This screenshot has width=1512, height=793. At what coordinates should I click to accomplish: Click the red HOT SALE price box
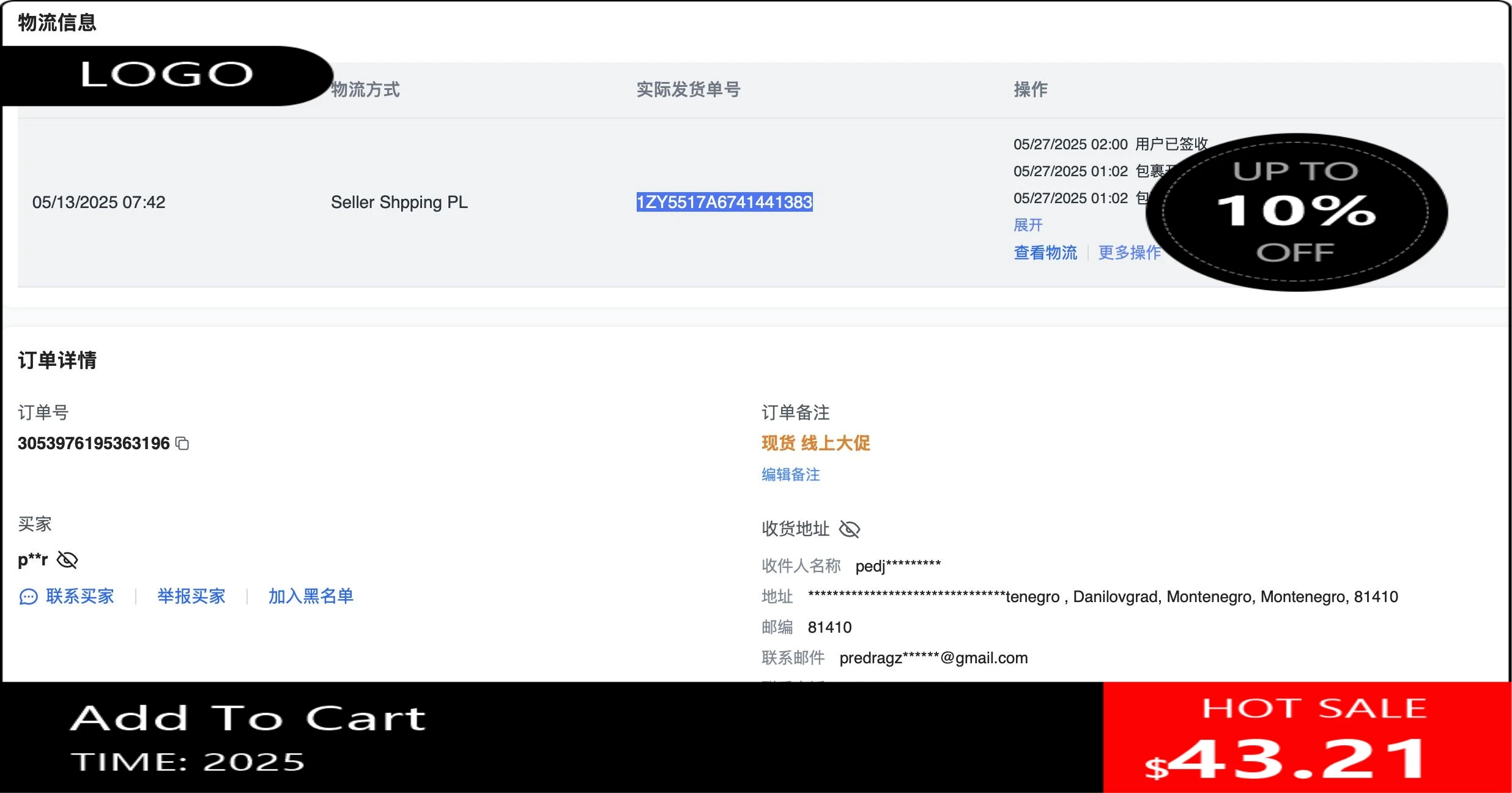[1306, 737]
